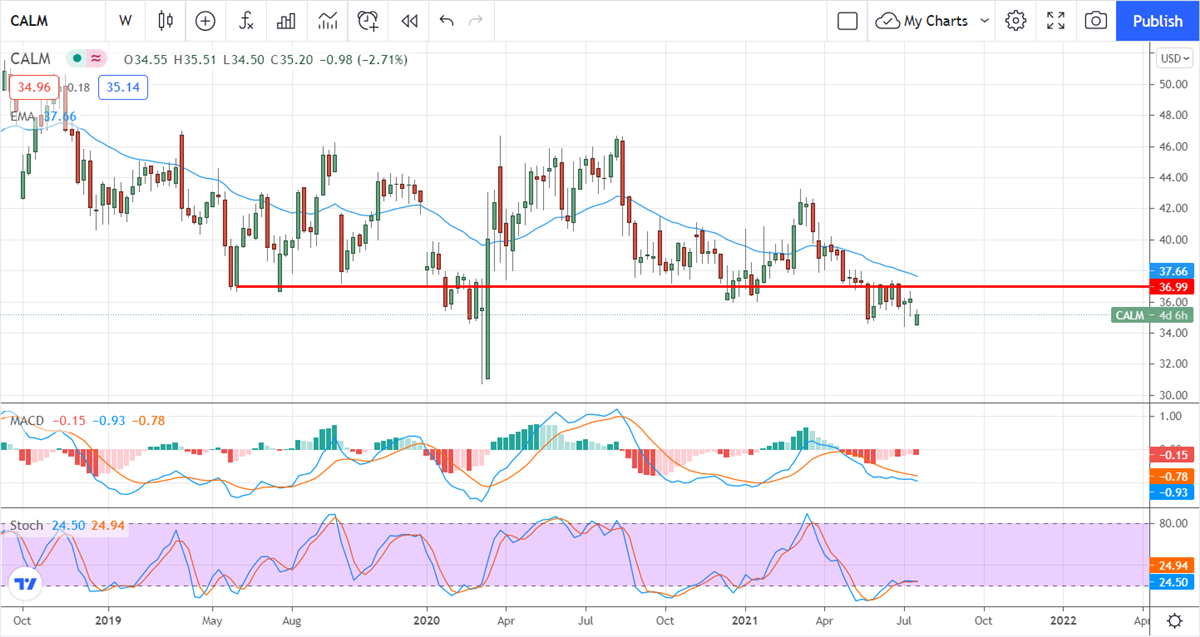Take a chart snapshot with the camera icon
1200x637 pixels.
(x=1096, y=21)
